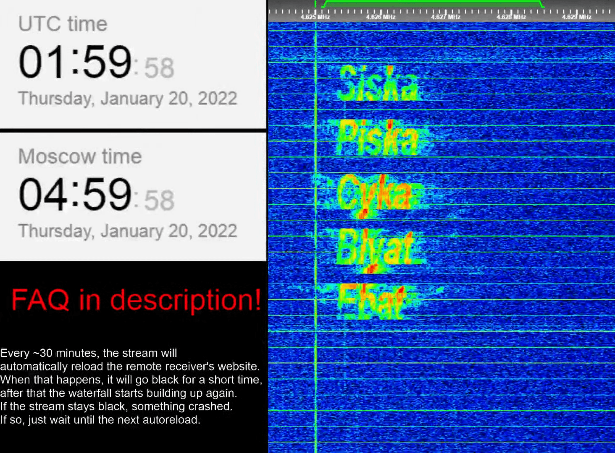Click the left sloped edge of green passband

coord(324,4)
